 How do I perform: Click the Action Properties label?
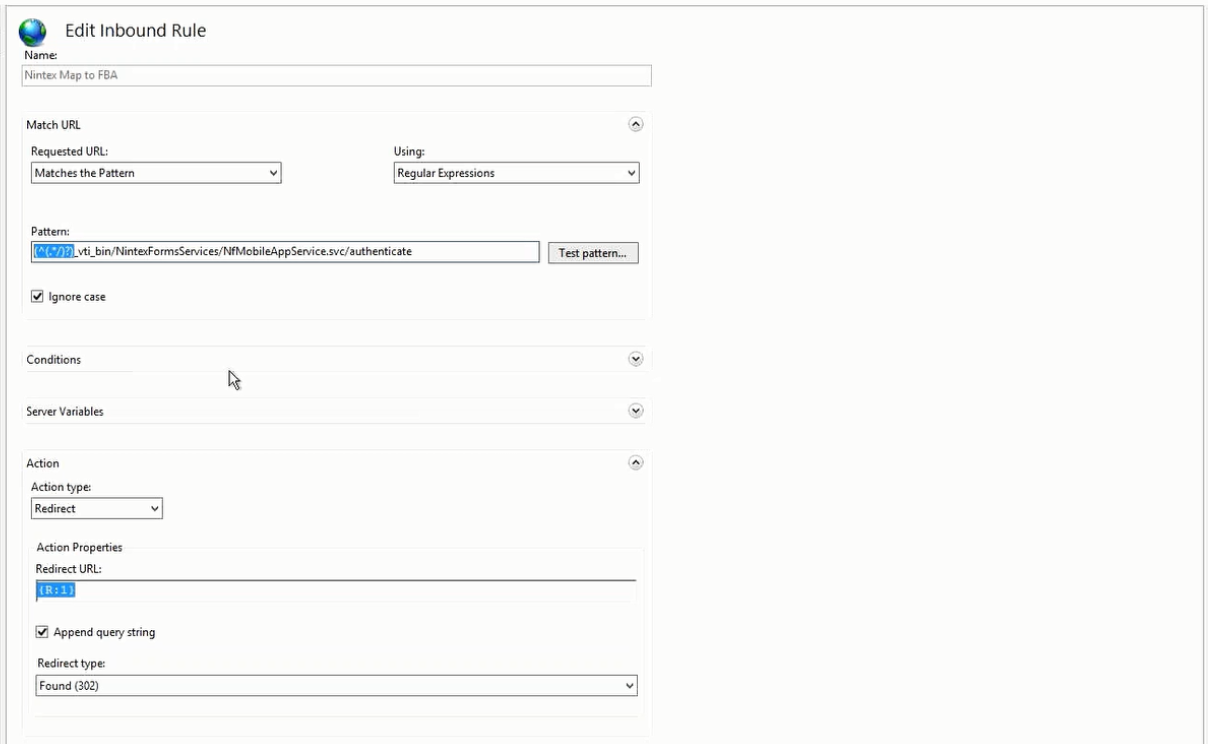click(79, 547)
